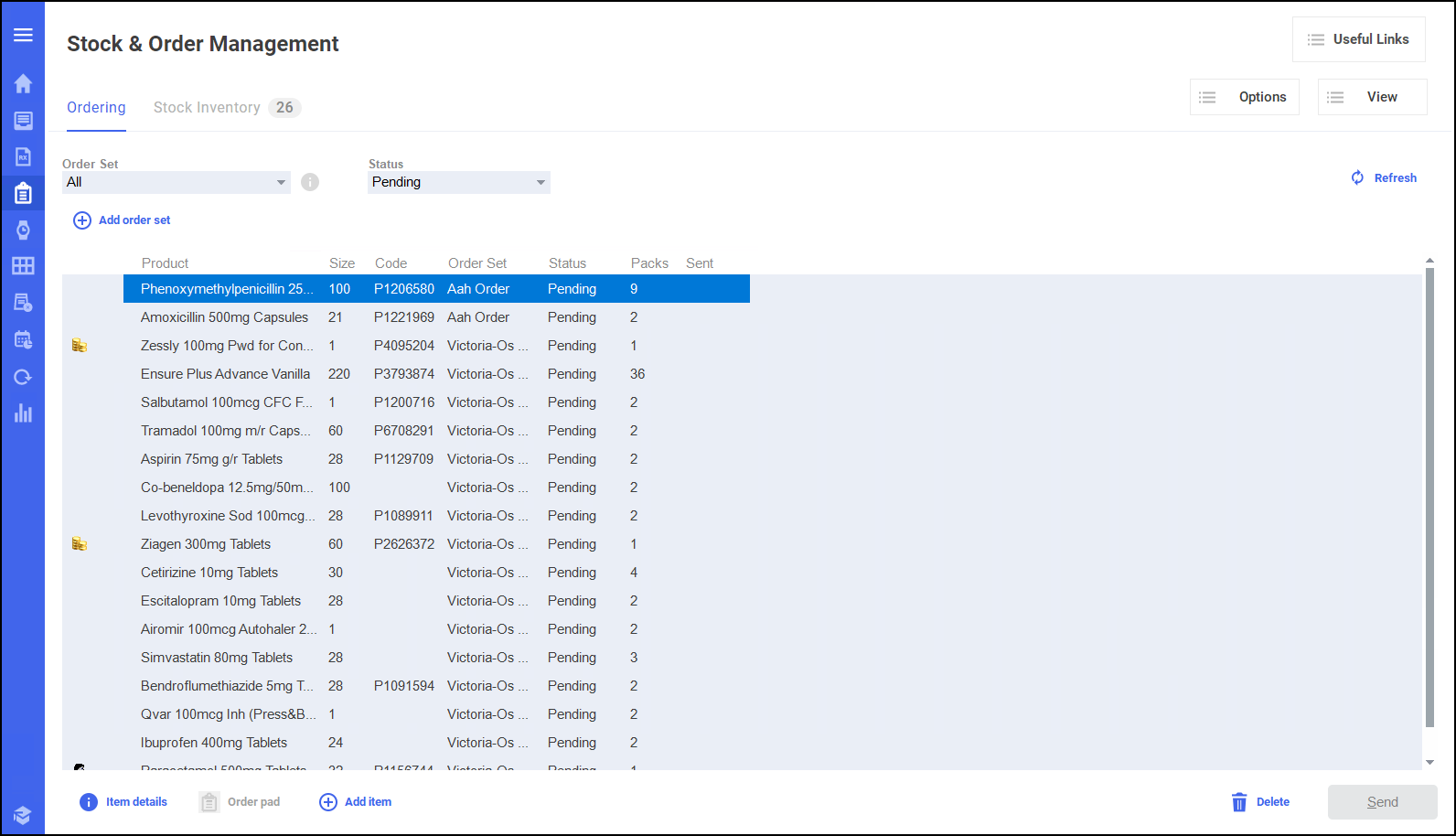The image size is (1456, 836).
Task: Click the scrollbar down arrow
Action: 1429,762
